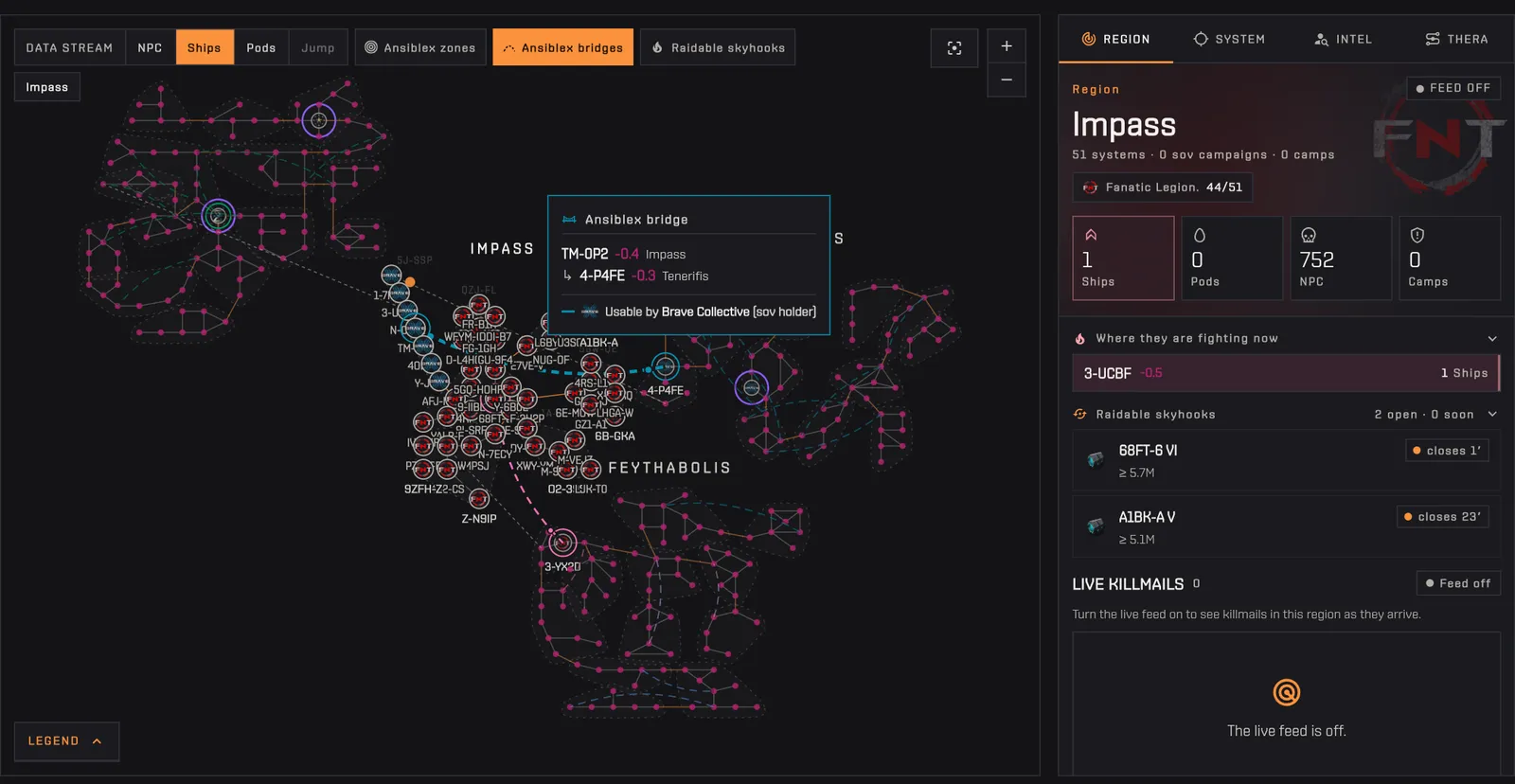Expand the Legend panel
1515x784 pixels.
click(66, 741)
